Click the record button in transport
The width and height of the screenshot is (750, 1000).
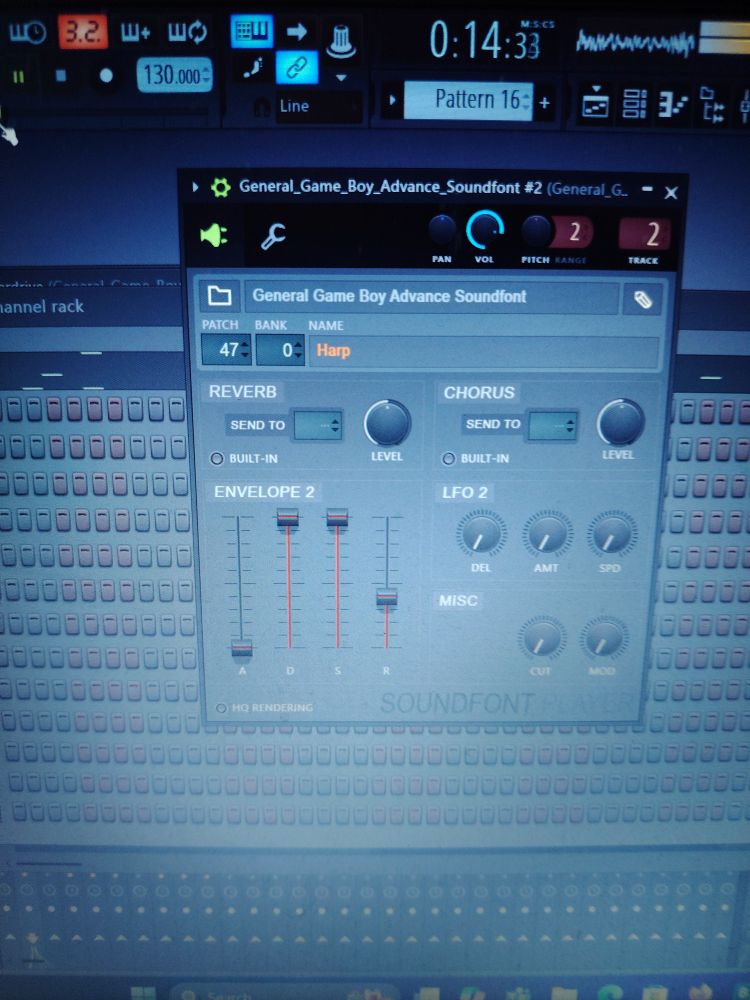tap(106, 76)
